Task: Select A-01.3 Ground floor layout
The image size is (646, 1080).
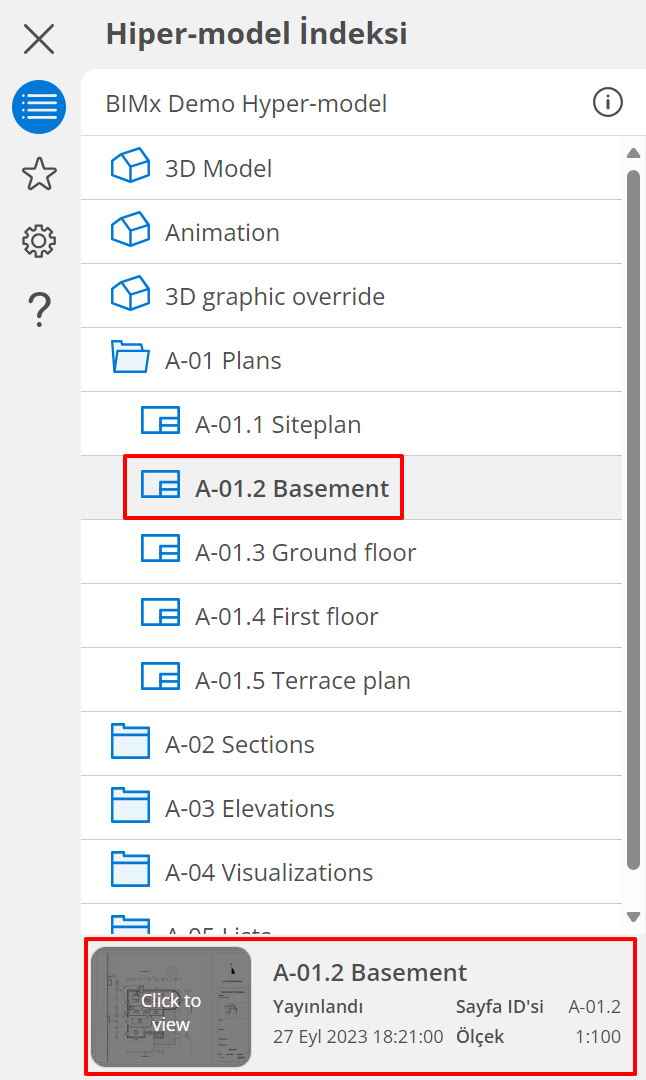Action: (305, 552)
